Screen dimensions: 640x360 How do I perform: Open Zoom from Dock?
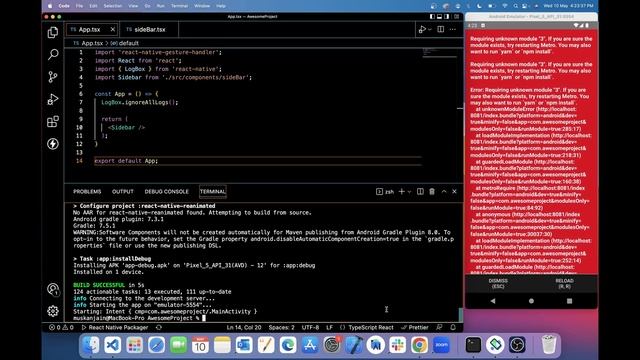[441, 345]
